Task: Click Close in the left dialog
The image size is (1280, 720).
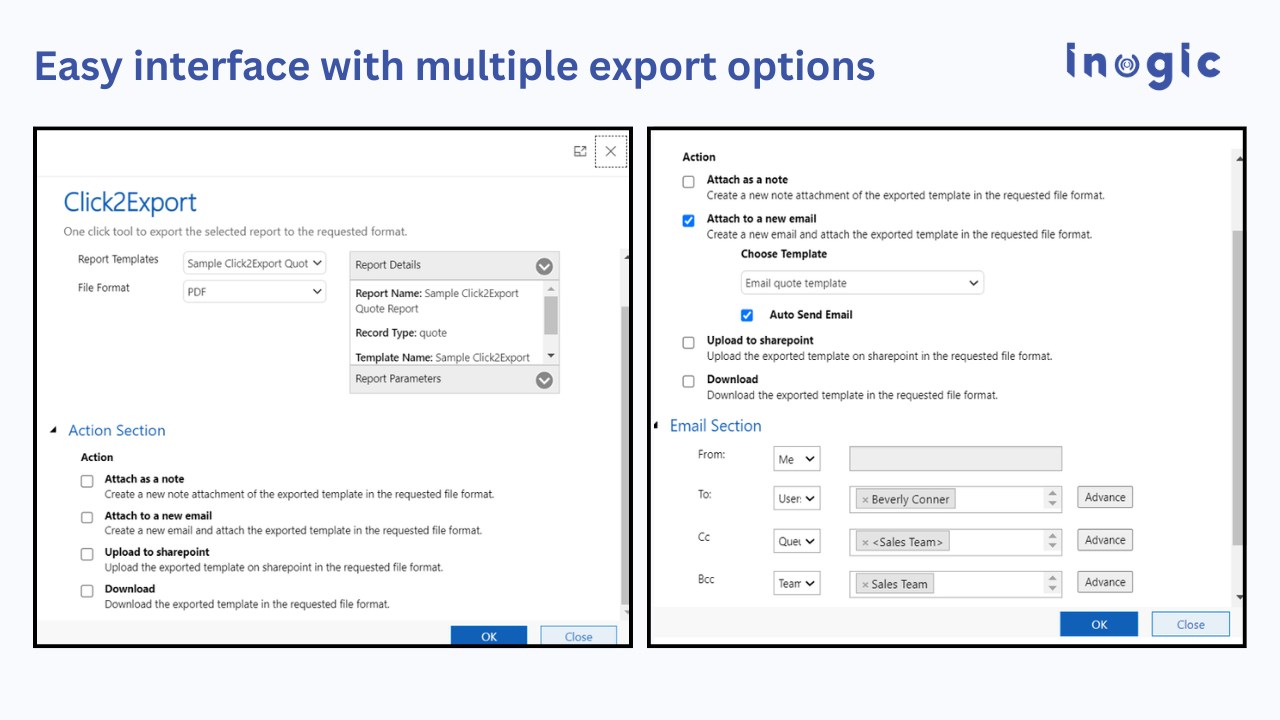Action: [579, 636]
